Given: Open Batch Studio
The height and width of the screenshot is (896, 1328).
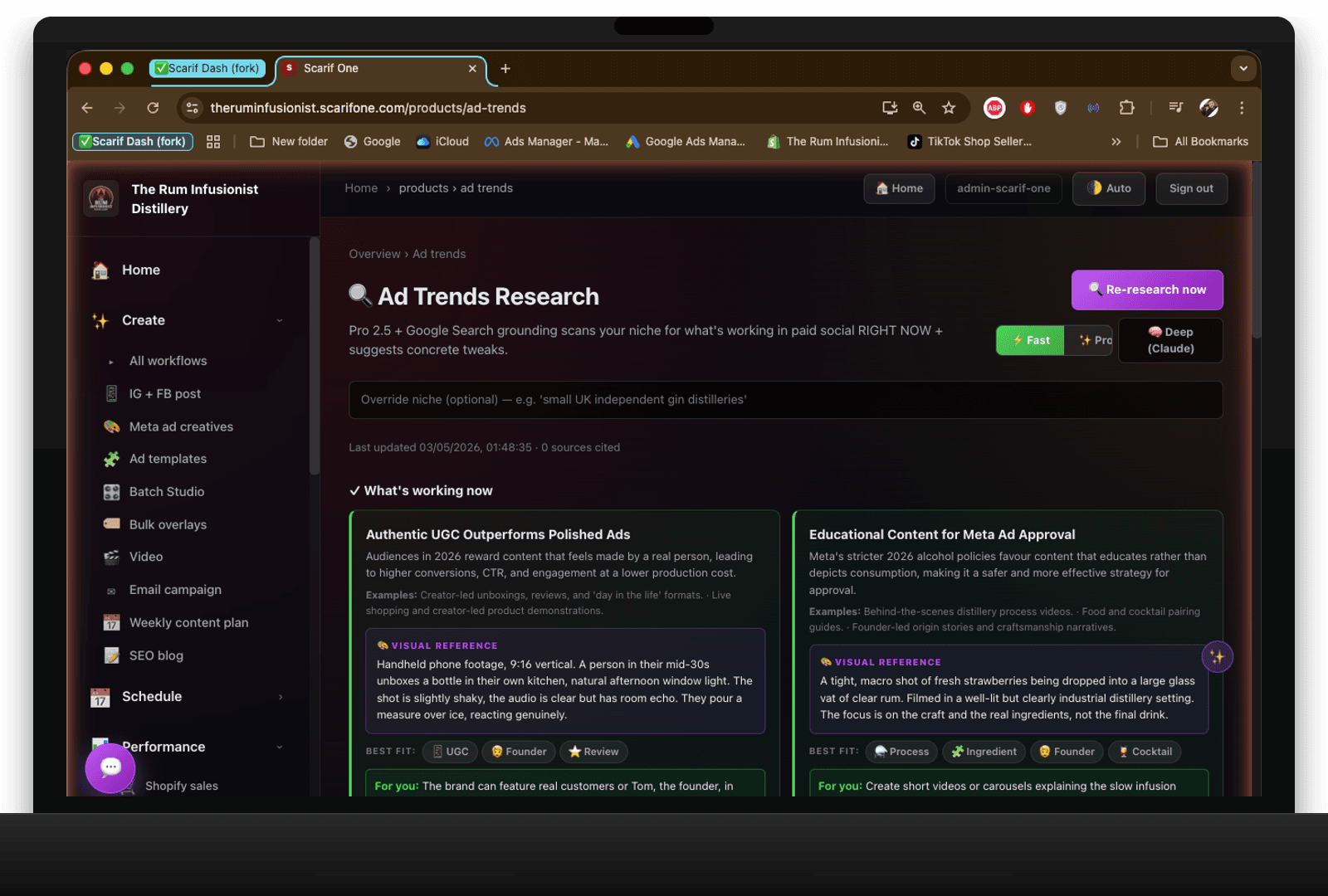Looking at the screenshot, I should click(x=166, y=492).
